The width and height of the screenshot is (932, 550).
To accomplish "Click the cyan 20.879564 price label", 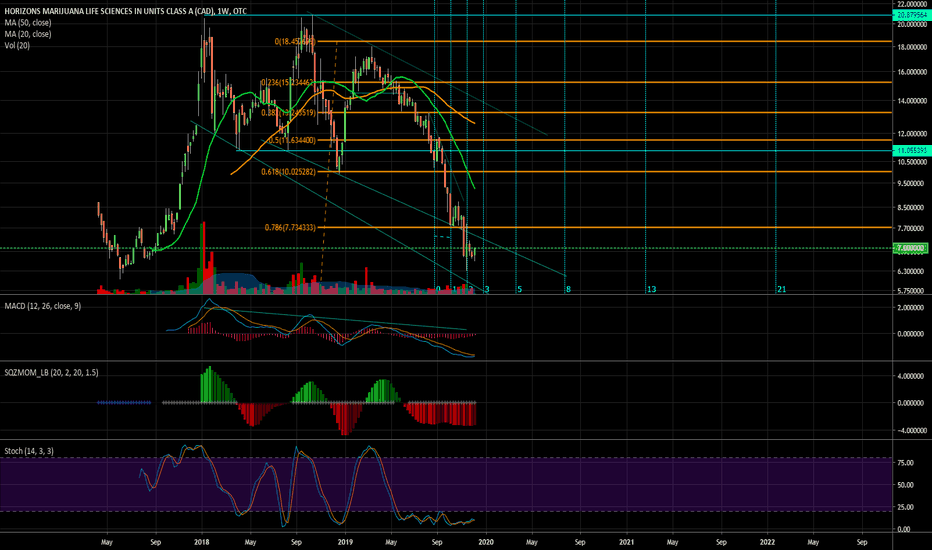I will coord(911,15).
